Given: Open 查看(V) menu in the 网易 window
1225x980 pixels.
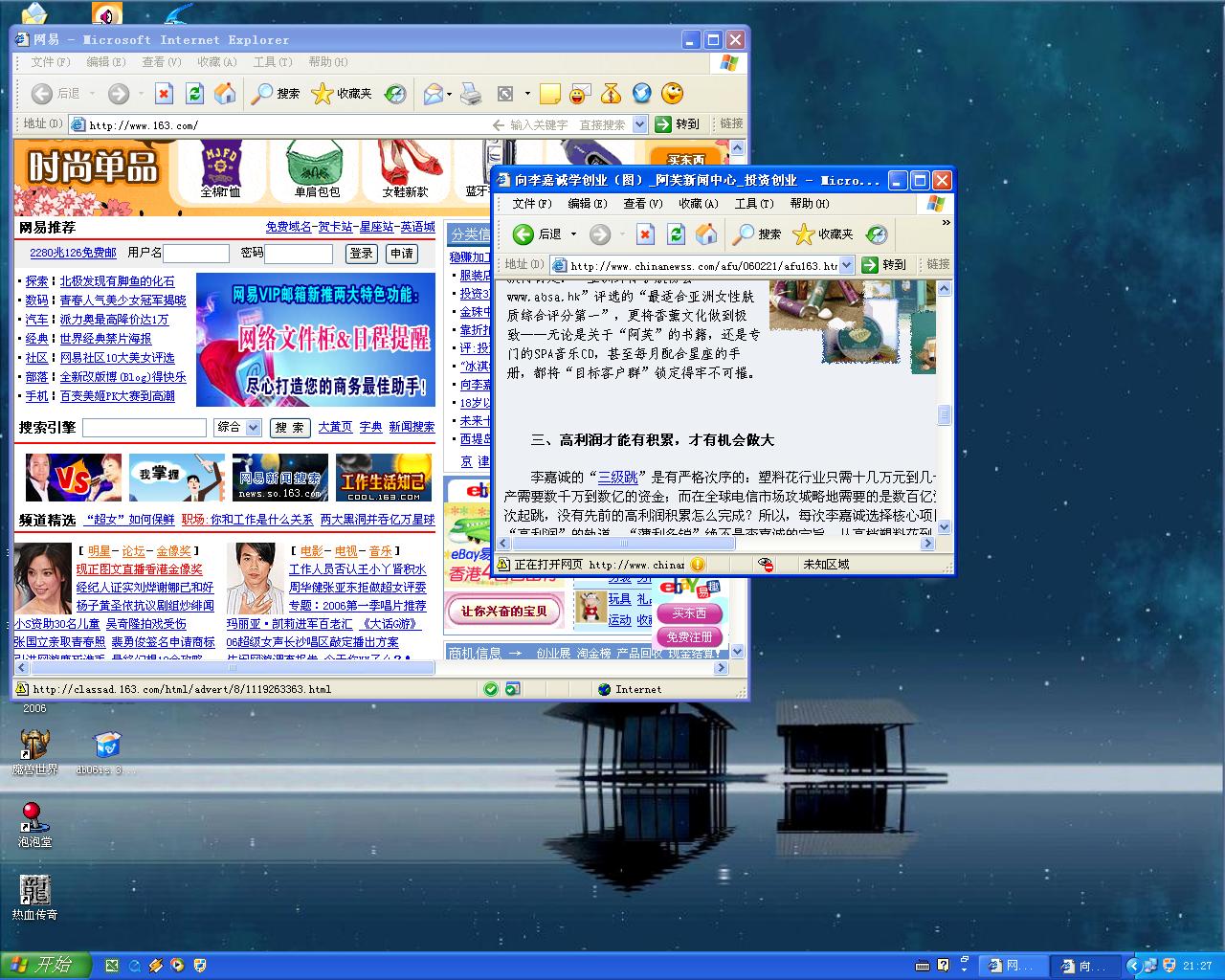Looking at the screenshot, I should [x=161, y=62].
